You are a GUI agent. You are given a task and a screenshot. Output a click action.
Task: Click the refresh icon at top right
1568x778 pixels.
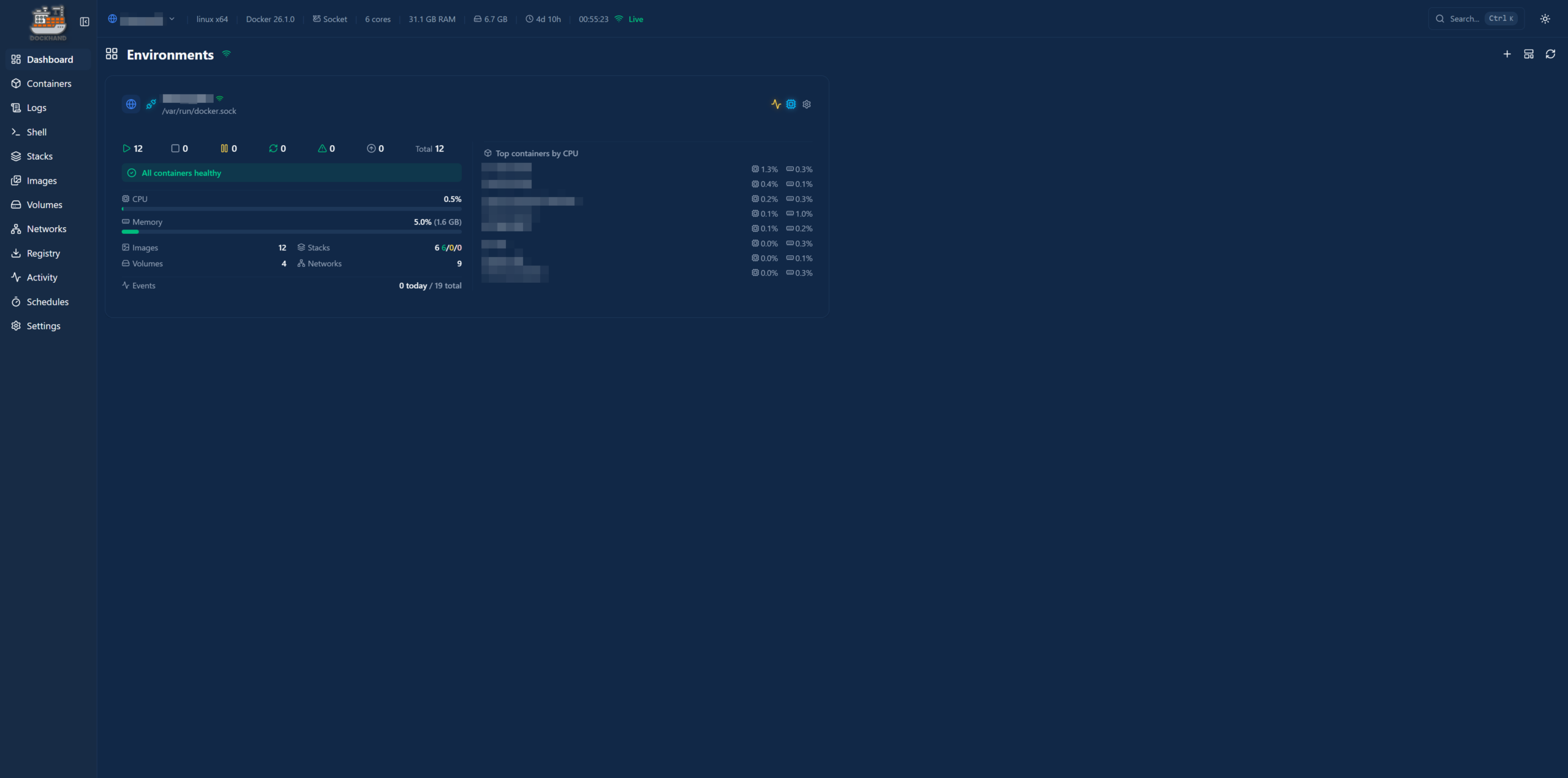1550,54
